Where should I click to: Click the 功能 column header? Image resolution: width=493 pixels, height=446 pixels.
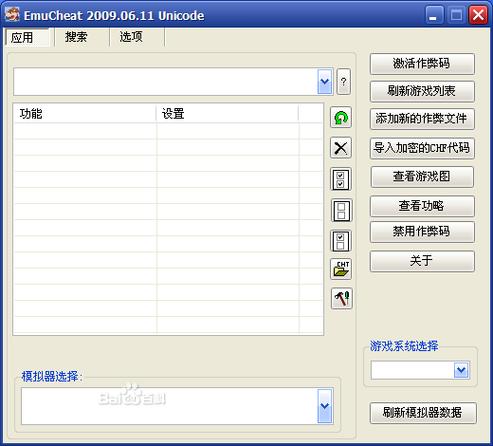click(85, 114)
